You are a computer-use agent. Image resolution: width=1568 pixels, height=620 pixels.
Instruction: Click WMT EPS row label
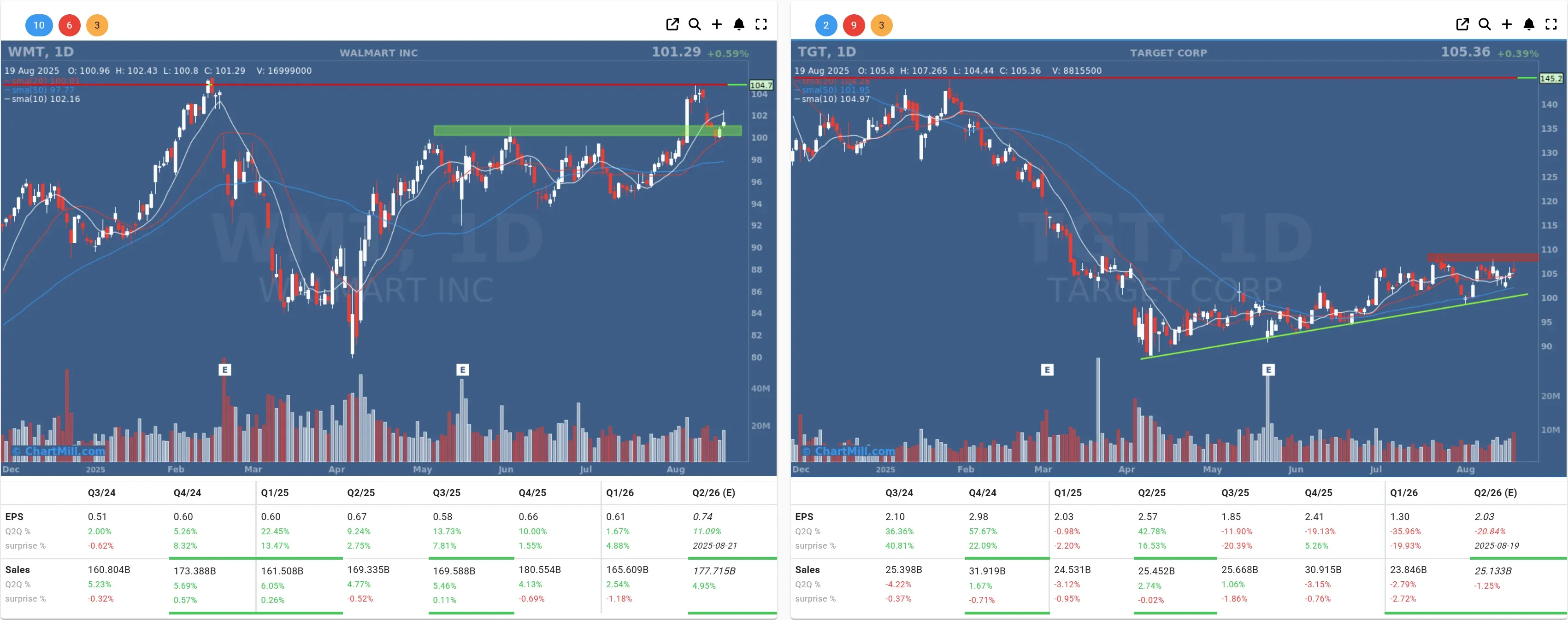coord(14,516)
